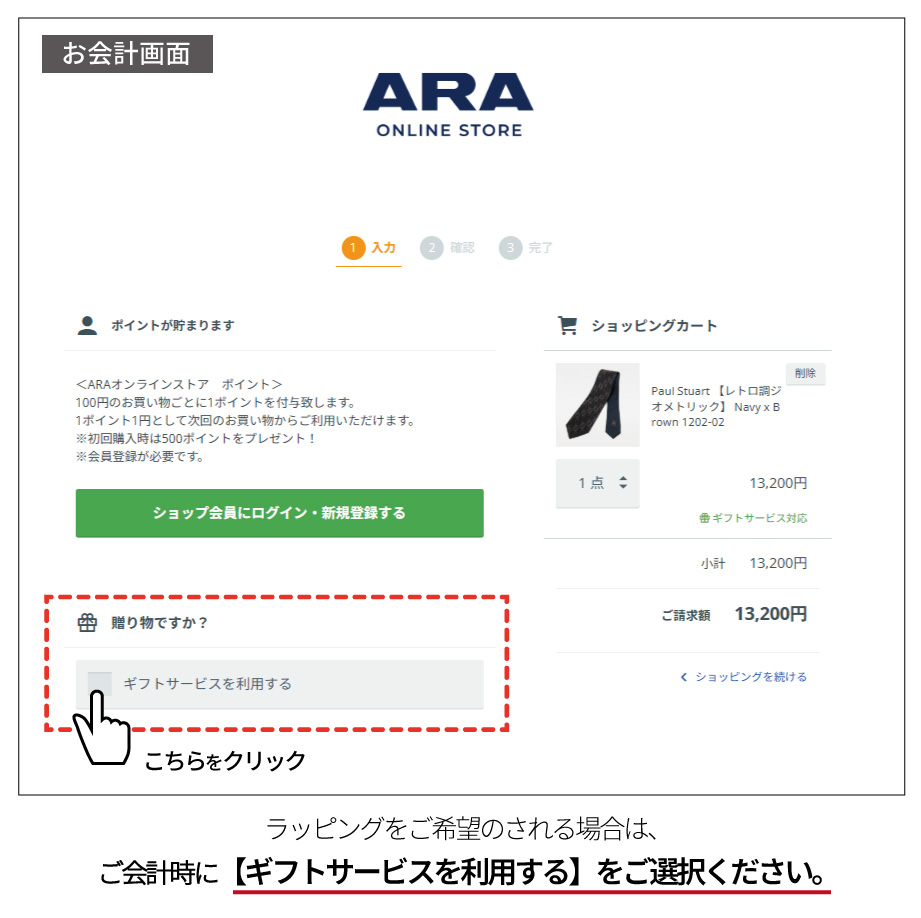Enable the ギフトサービスを利用する checkbox
This screenshot has height=918, width=921.
click(99, 684)
